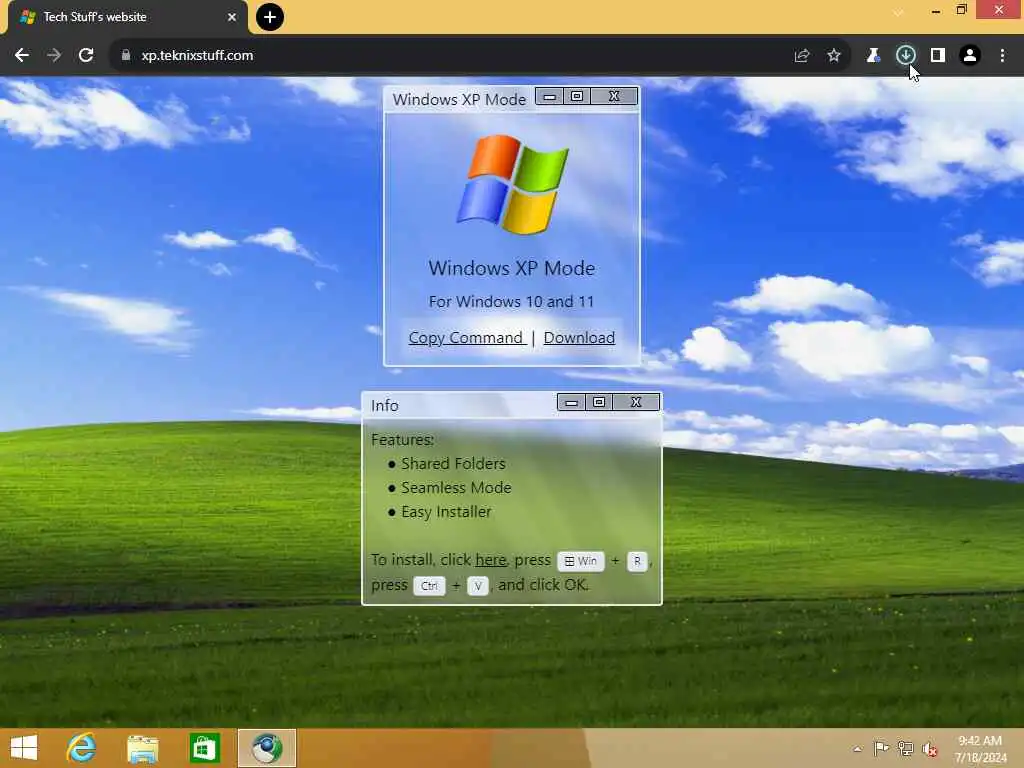Show hidden tray icons arrow

click(857, 748)
